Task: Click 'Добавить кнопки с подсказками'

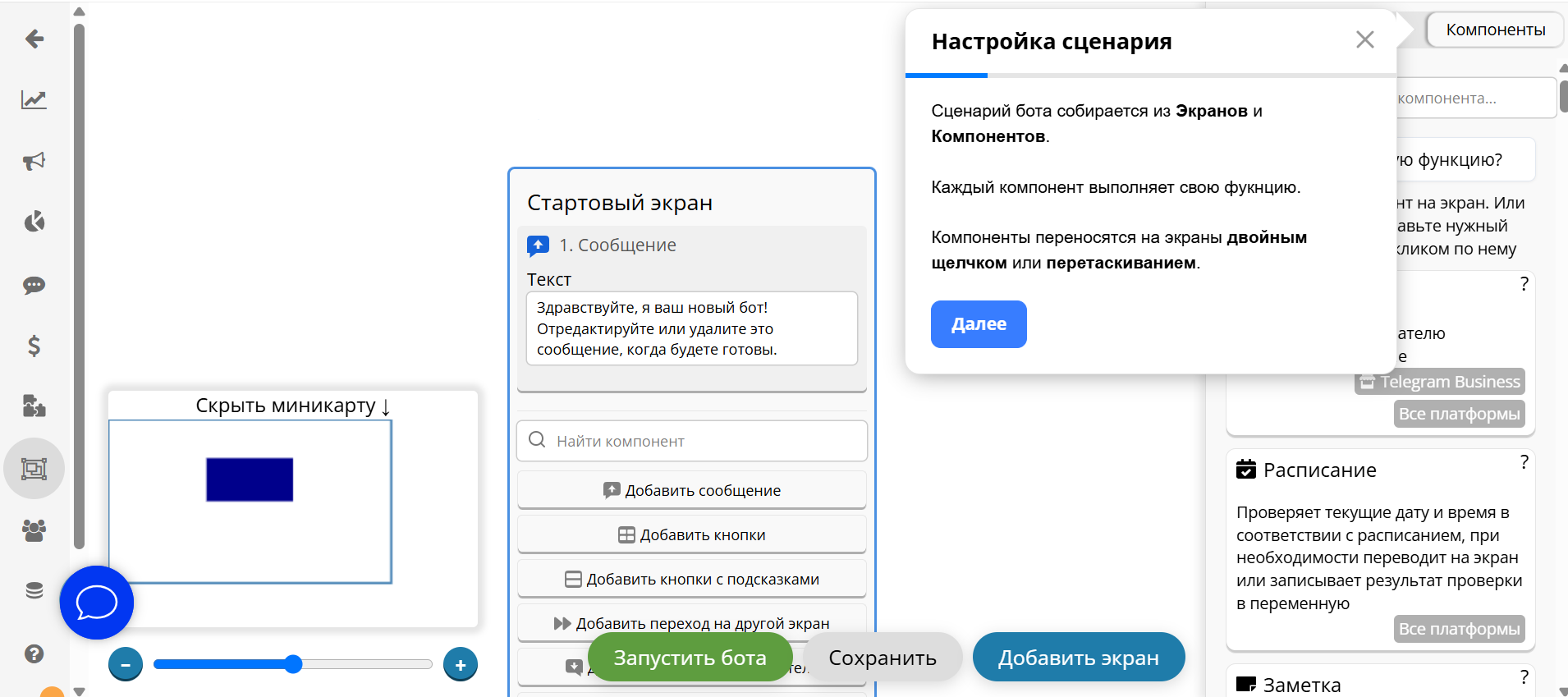Action: pos(692,580)
